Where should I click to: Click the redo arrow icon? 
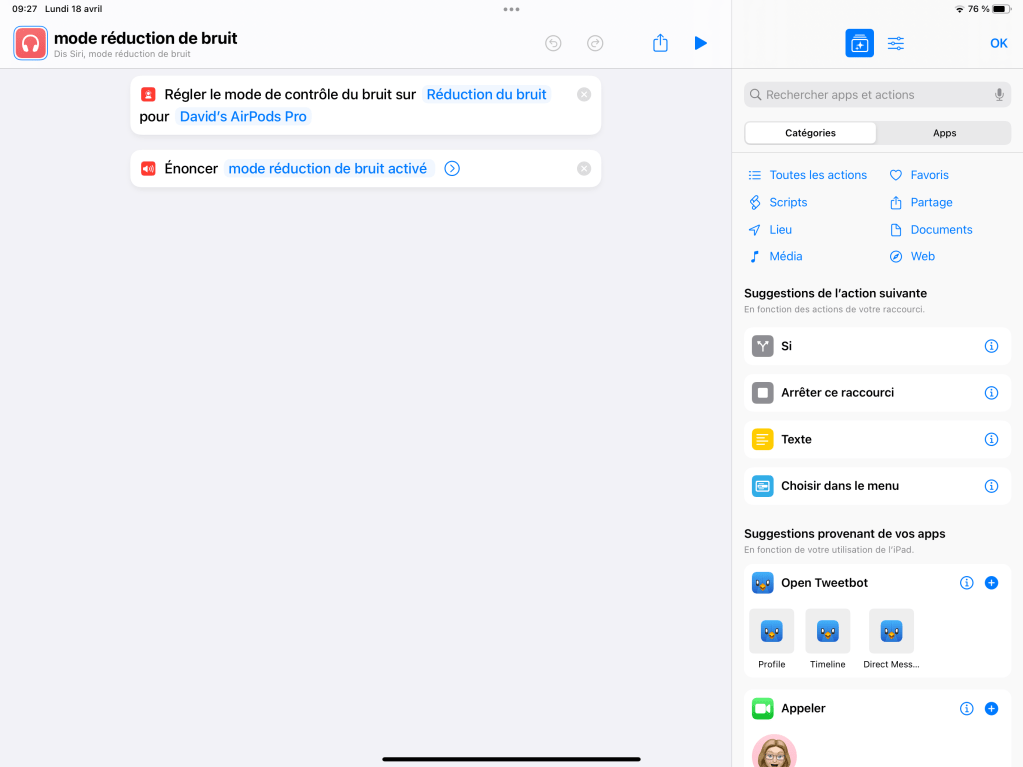click(x=595, y=43)
